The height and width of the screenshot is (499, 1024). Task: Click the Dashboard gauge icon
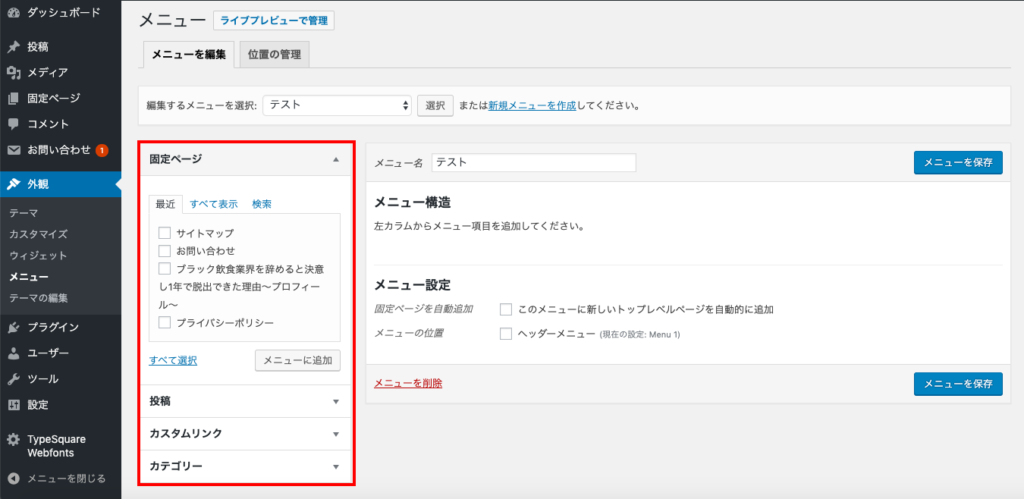point(14,12)
